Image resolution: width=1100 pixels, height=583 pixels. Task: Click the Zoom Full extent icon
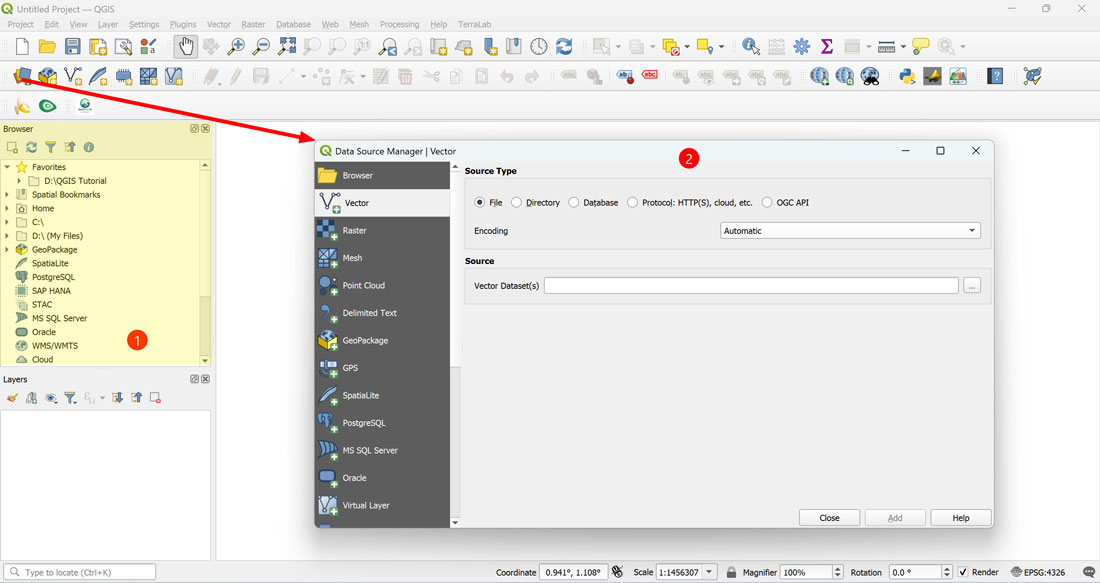click(x=287, y=47)
